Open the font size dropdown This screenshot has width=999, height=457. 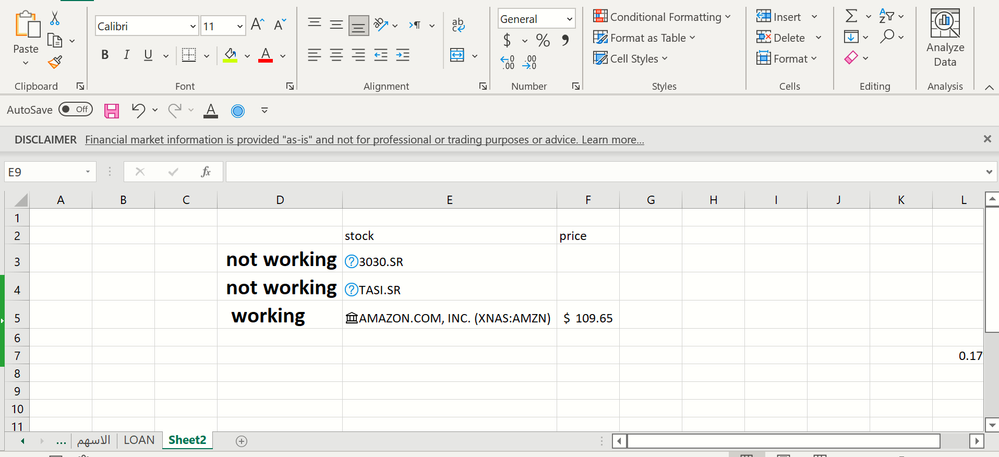pos(240,26)
